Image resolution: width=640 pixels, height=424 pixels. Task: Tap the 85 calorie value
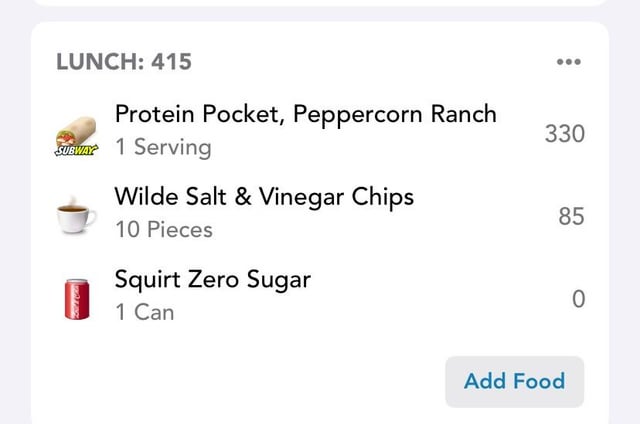[x=571, y=216]
